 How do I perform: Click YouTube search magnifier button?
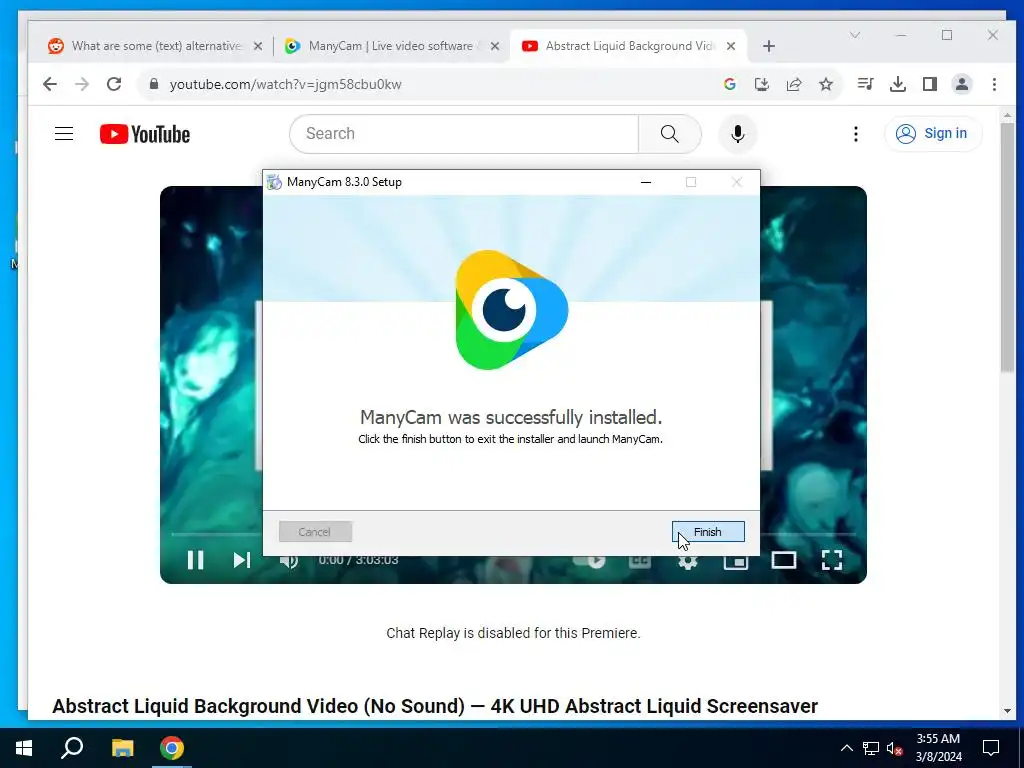[669, 134]
